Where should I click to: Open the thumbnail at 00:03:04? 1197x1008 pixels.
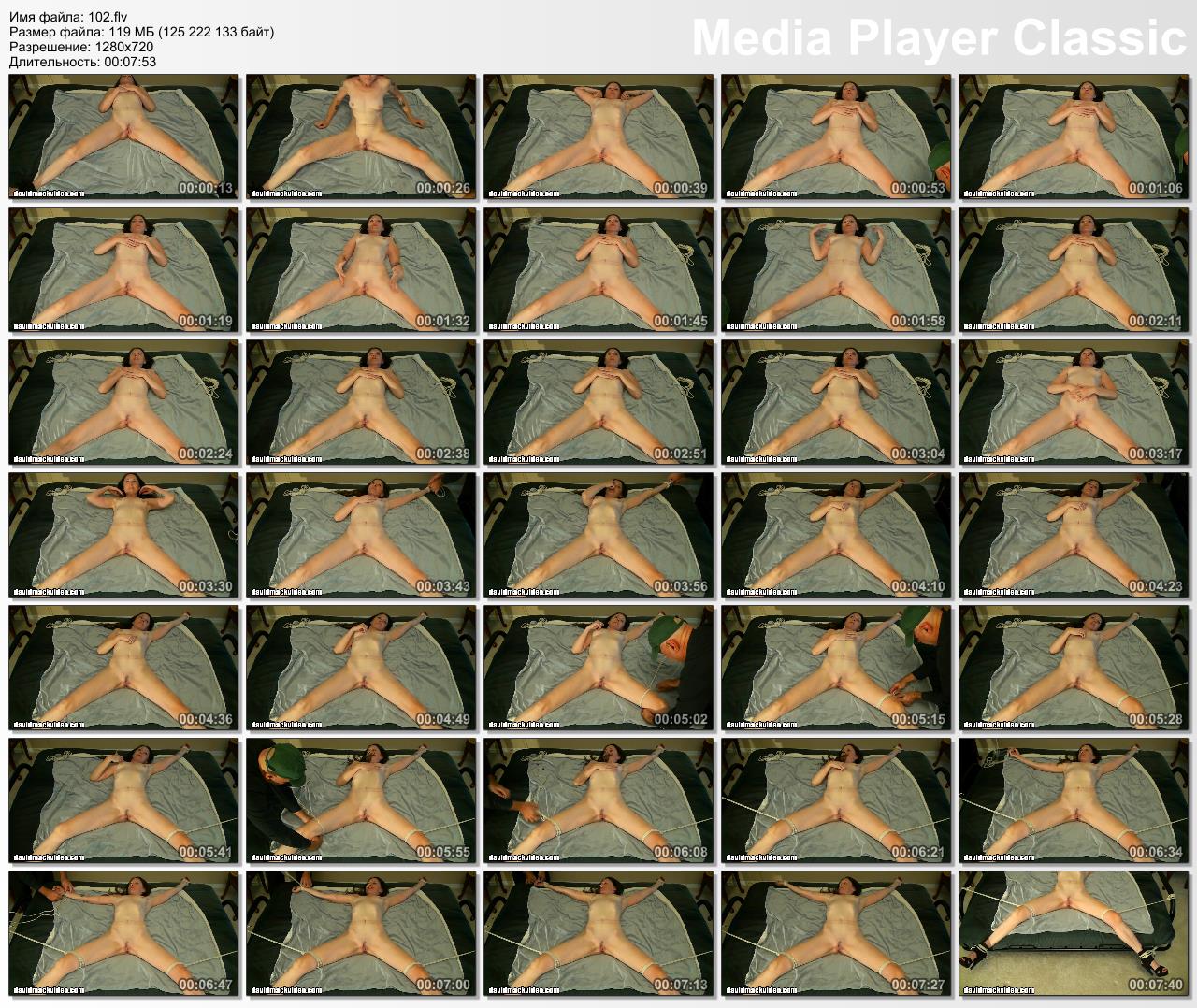click(836, 403)
